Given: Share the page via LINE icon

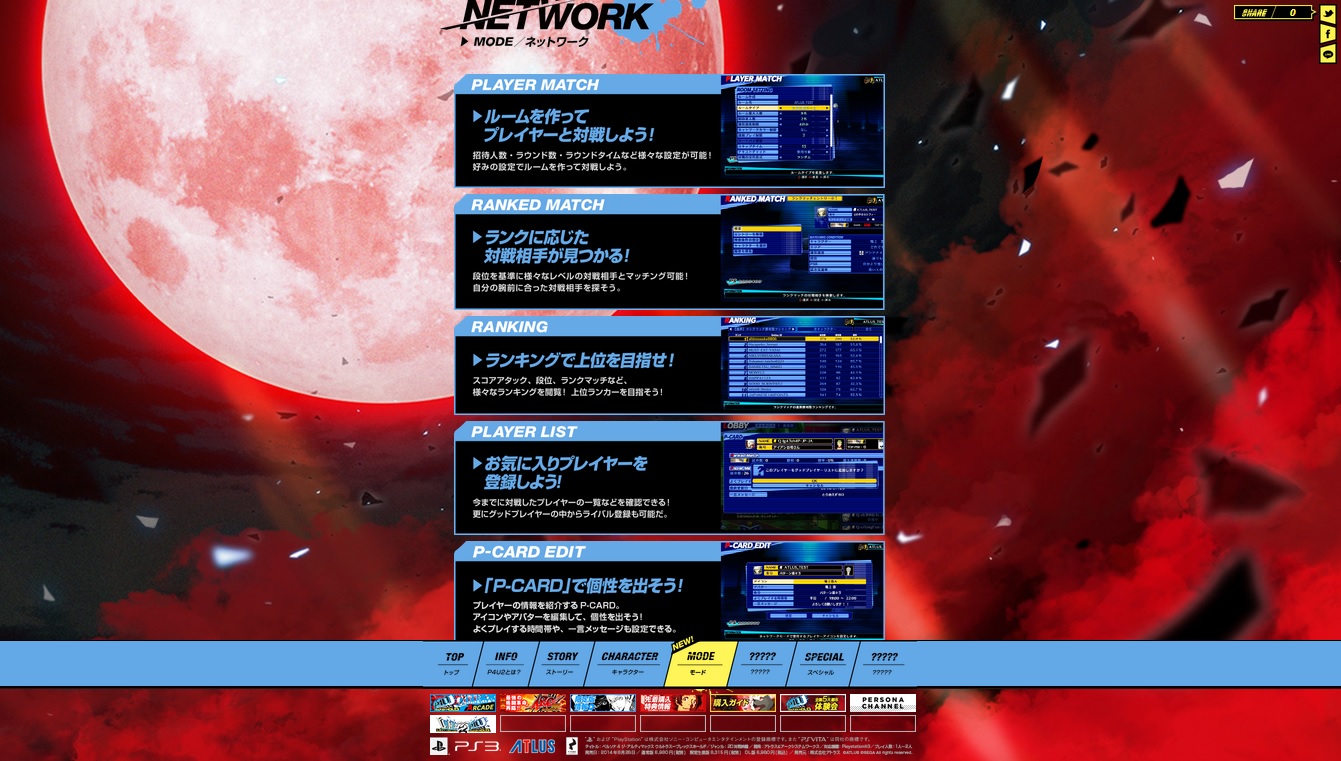Looking at the screenshot, I should 1328,55.
